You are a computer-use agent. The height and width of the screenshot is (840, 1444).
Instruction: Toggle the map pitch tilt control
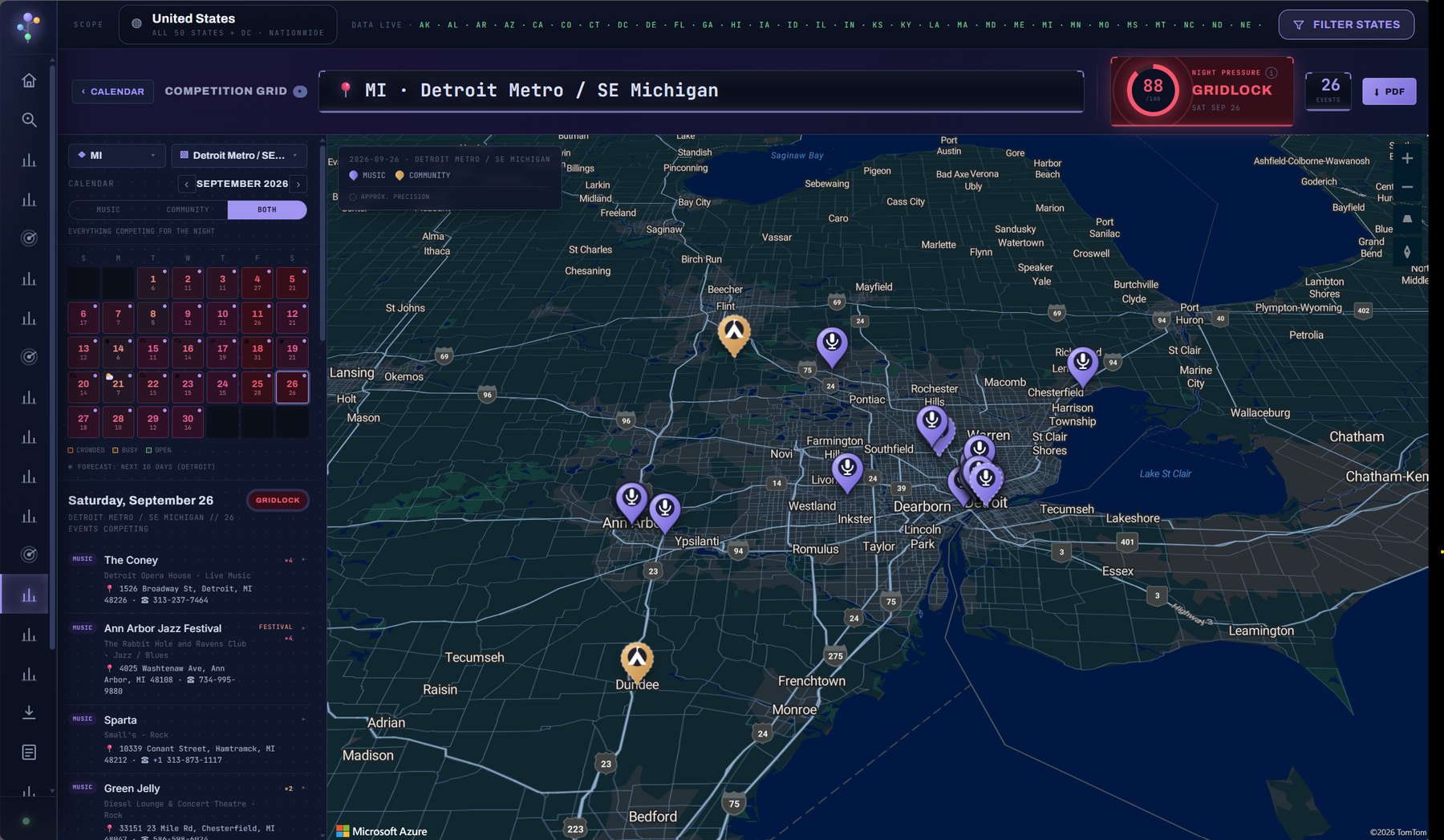point(1407,218)
